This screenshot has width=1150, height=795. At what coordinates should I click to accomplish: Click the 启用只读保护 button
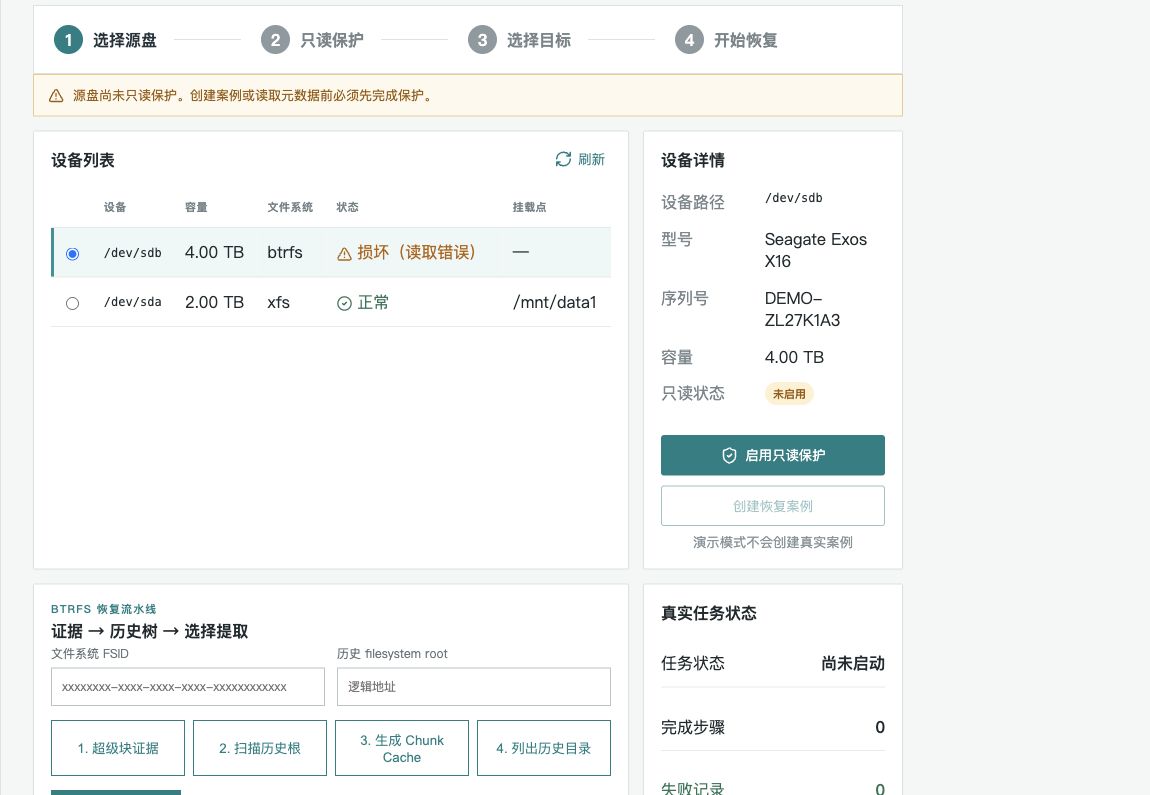[x=772, y=455]
